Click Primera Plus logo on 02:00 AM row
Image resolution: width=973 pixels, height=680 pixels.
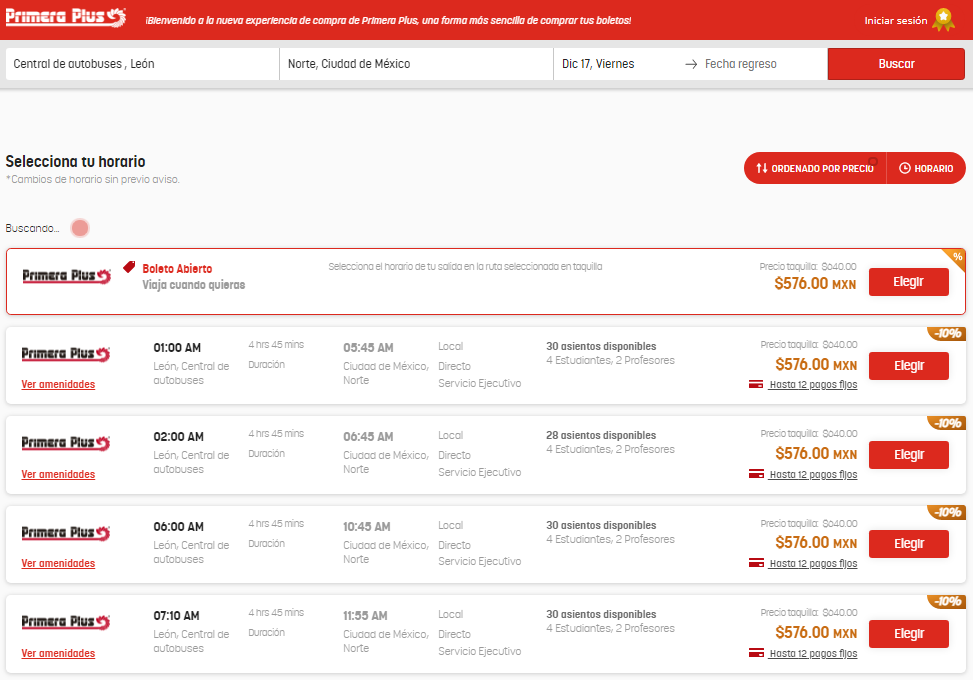66,443
